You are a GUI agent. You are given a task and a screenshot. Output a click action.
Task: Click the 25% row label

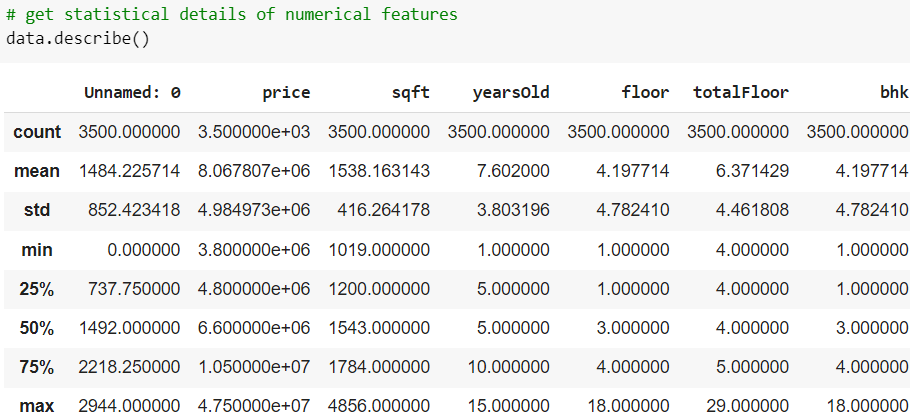(37, 288)
